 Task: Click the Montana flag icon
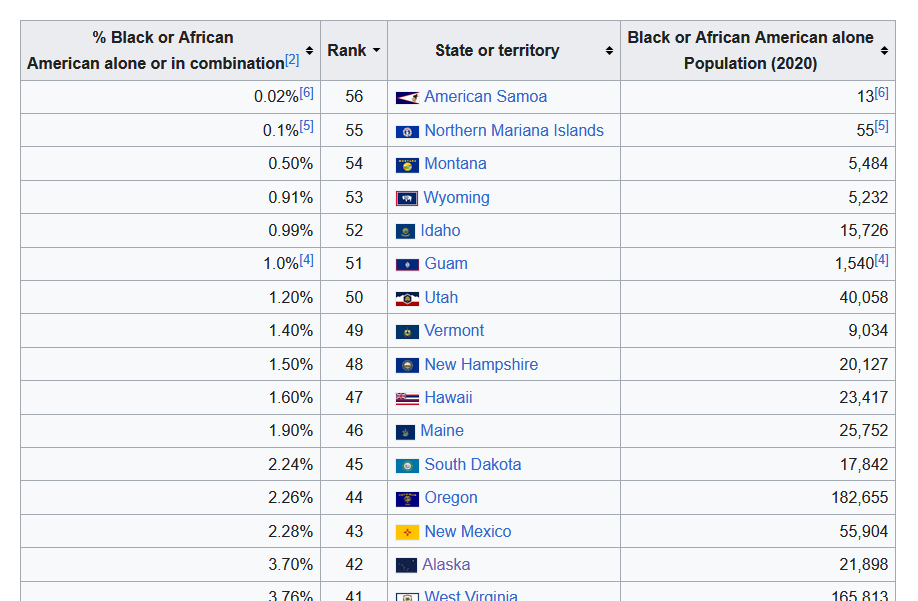click(407, 165)
